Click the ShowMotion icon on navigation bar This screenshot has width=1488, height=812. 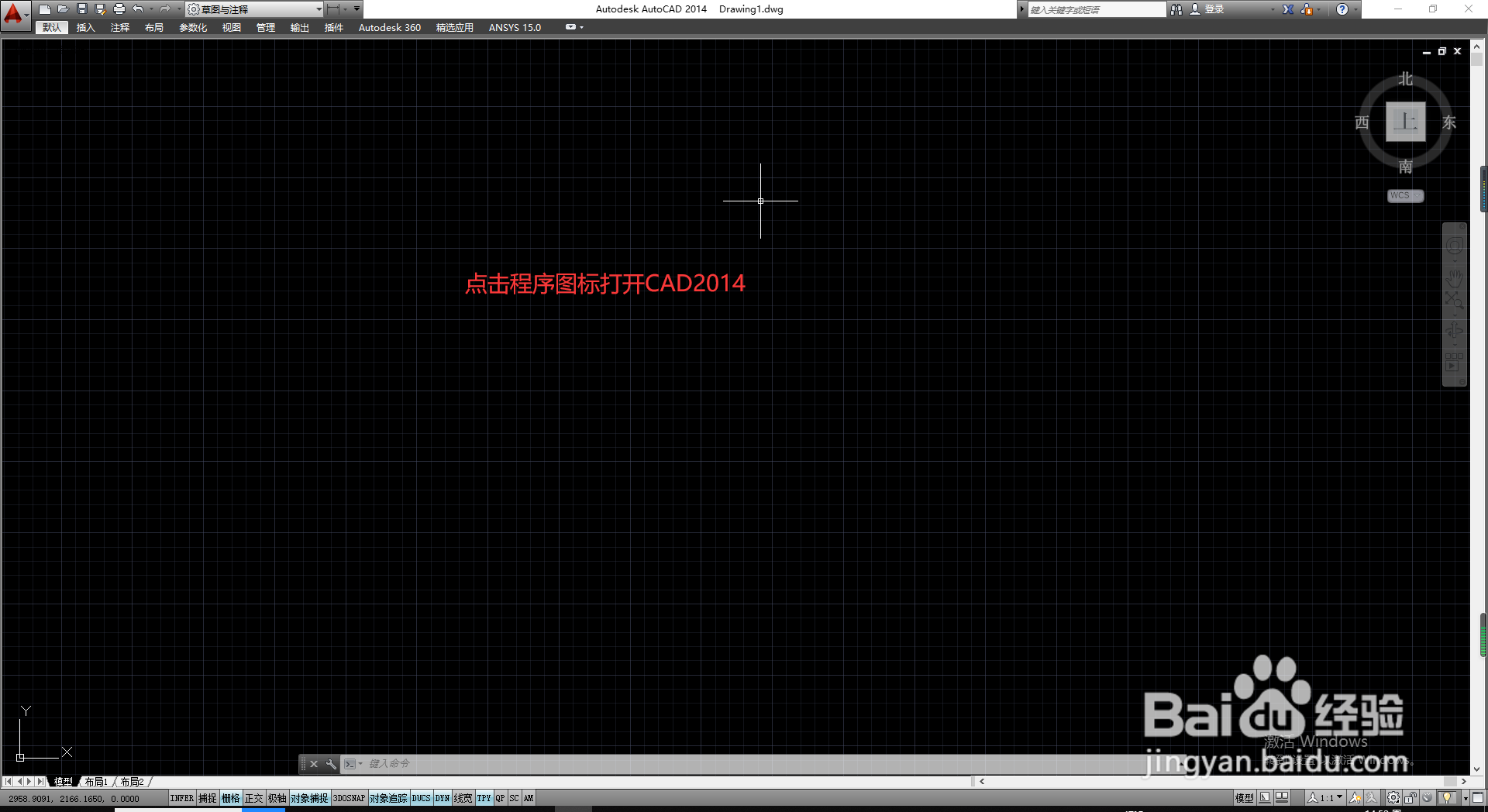[x=1455, y=362]
